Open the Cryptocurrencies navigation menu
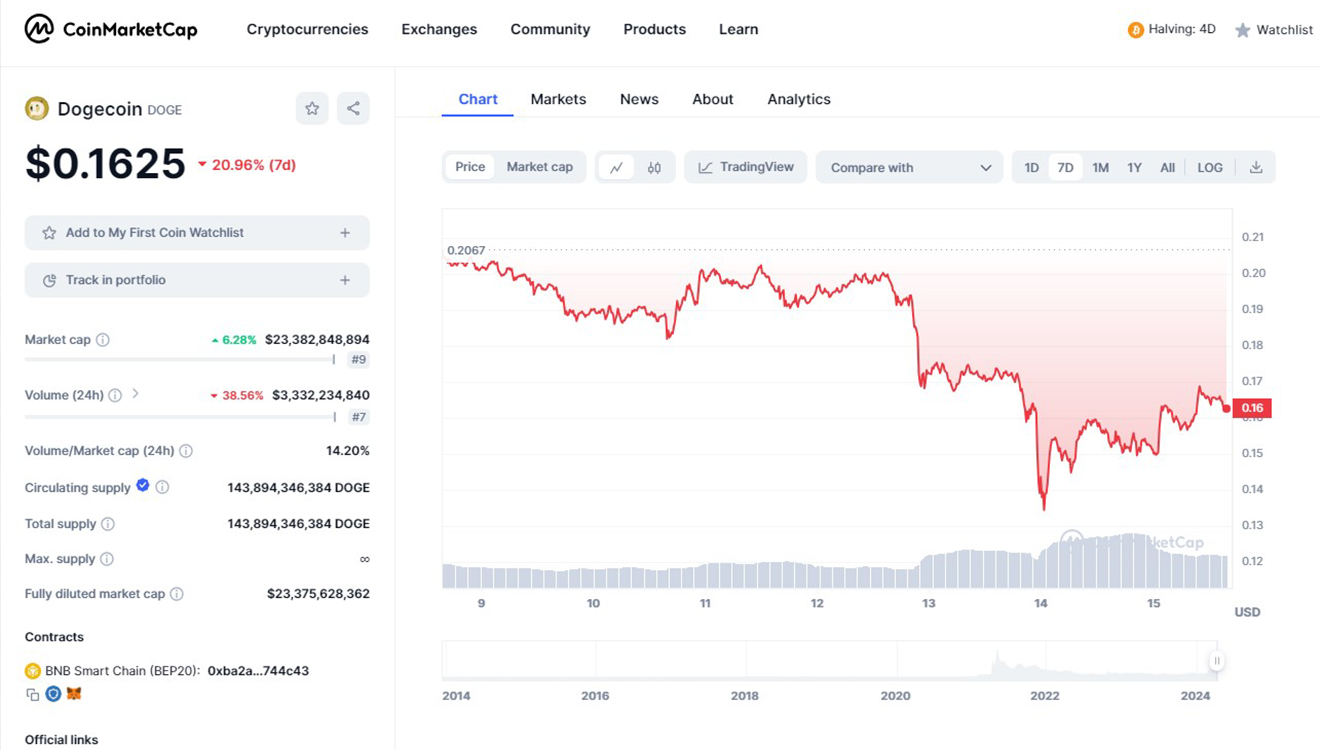Image resolution: width=1320 pixels, height=750 pixels. click(307, 29)
